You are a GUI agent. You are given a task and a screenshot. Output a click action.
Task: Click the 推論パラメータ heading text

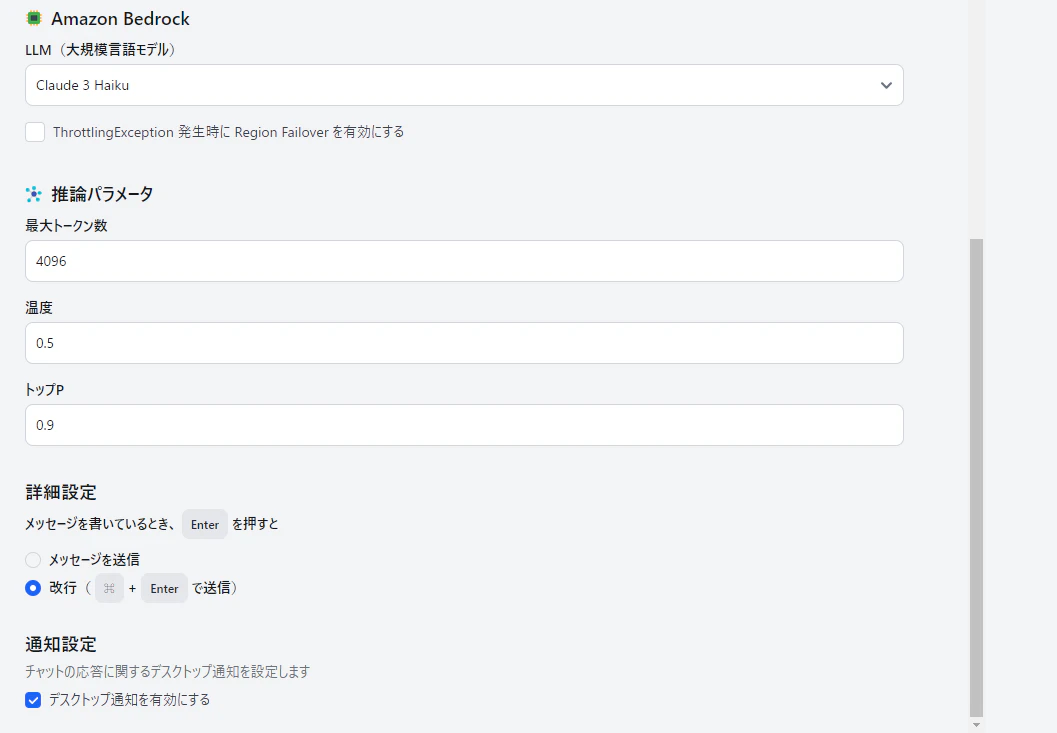pyautogui.click(x=102, y=194)
